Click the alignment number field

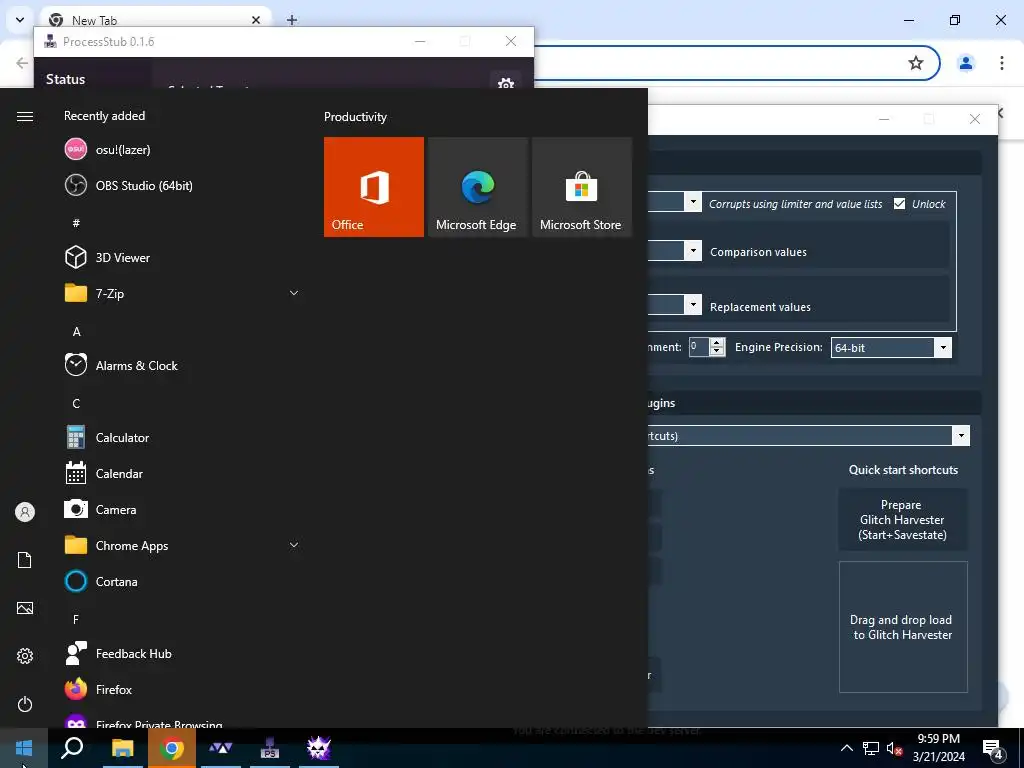tap(699, 347)
